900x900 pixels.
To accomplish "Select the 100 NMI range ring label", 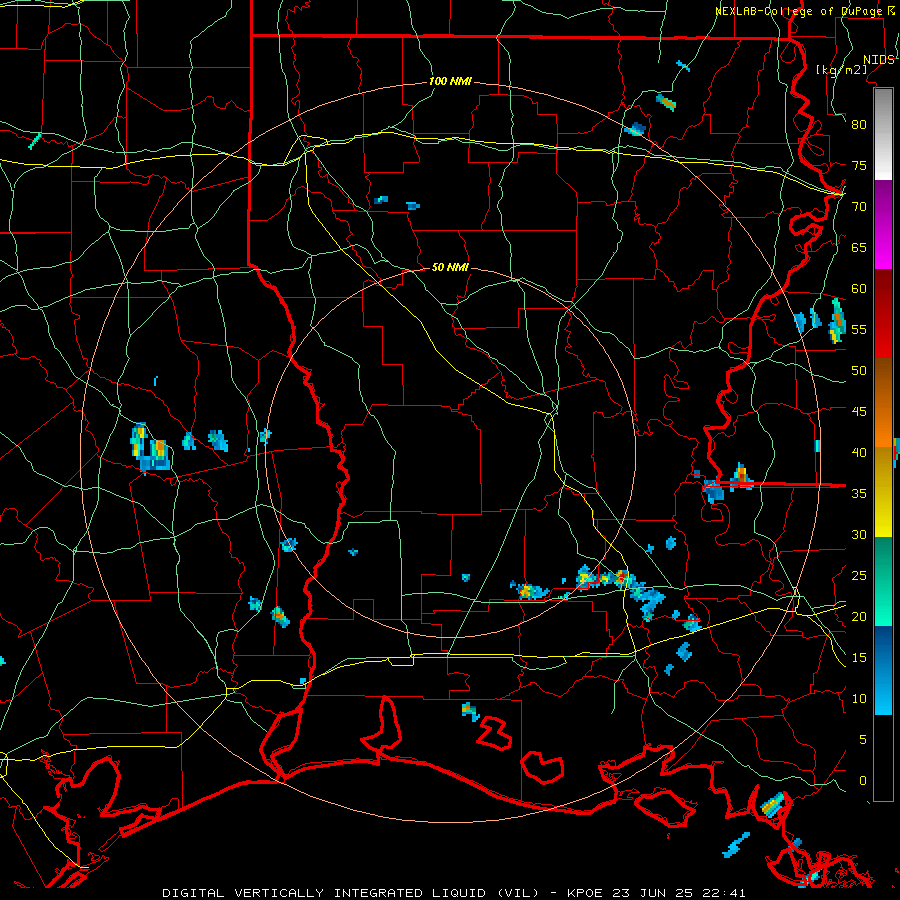I will pyautogui.click(x=450, y=82).
